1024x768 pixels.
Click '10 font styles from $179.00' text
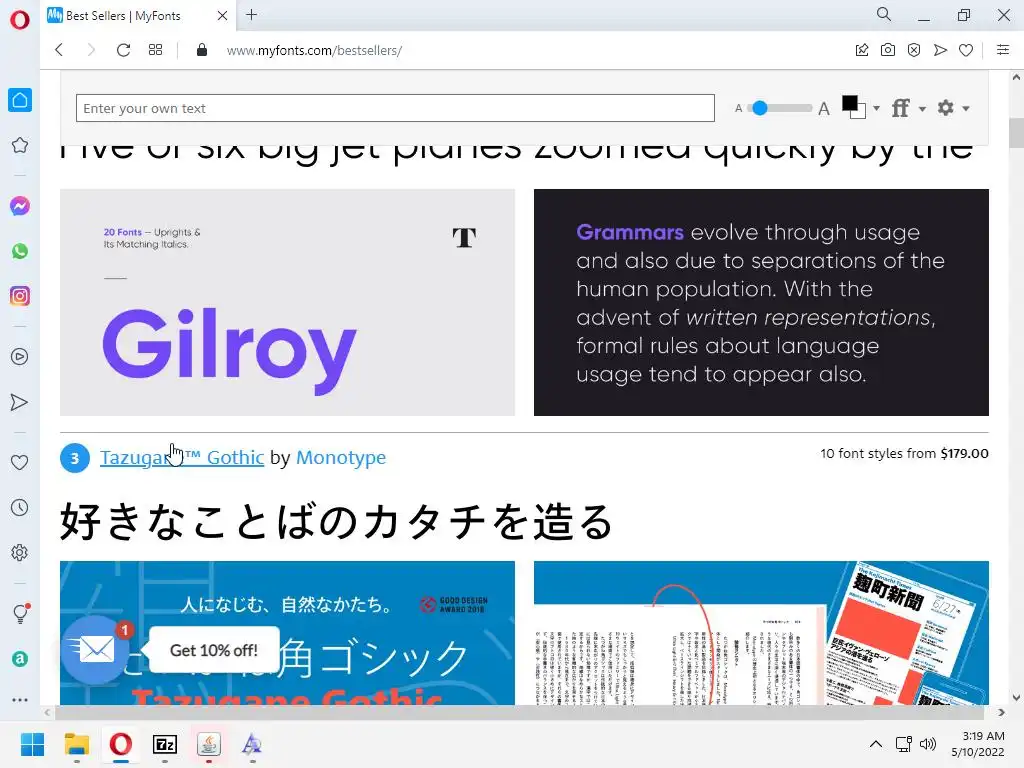(x=904, y=453)
